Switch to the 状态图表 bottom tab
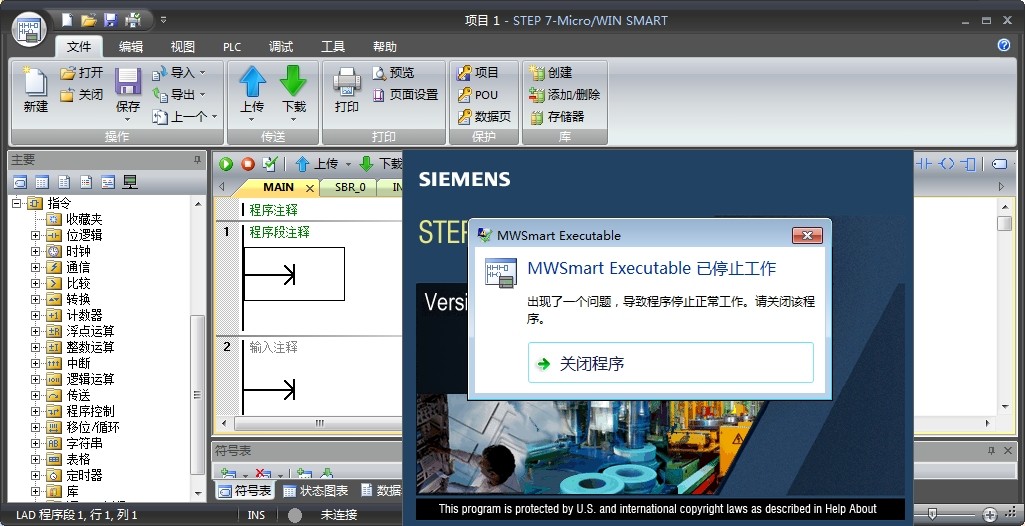This screenshot has width=1025, height=526. (315, 490)
